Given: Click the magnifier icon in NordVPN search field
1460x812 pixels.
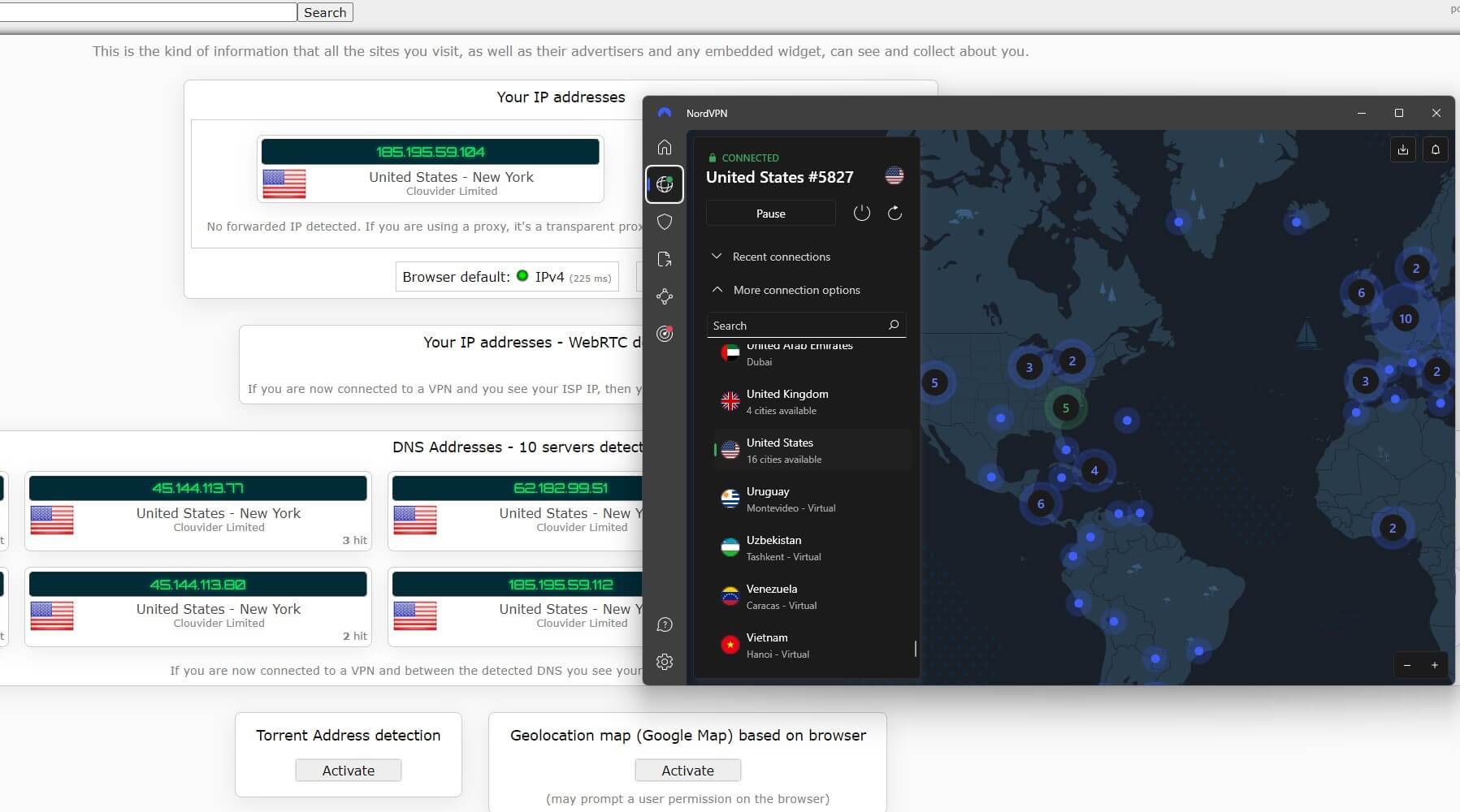Looking at the screenshot, I should 894,325.
